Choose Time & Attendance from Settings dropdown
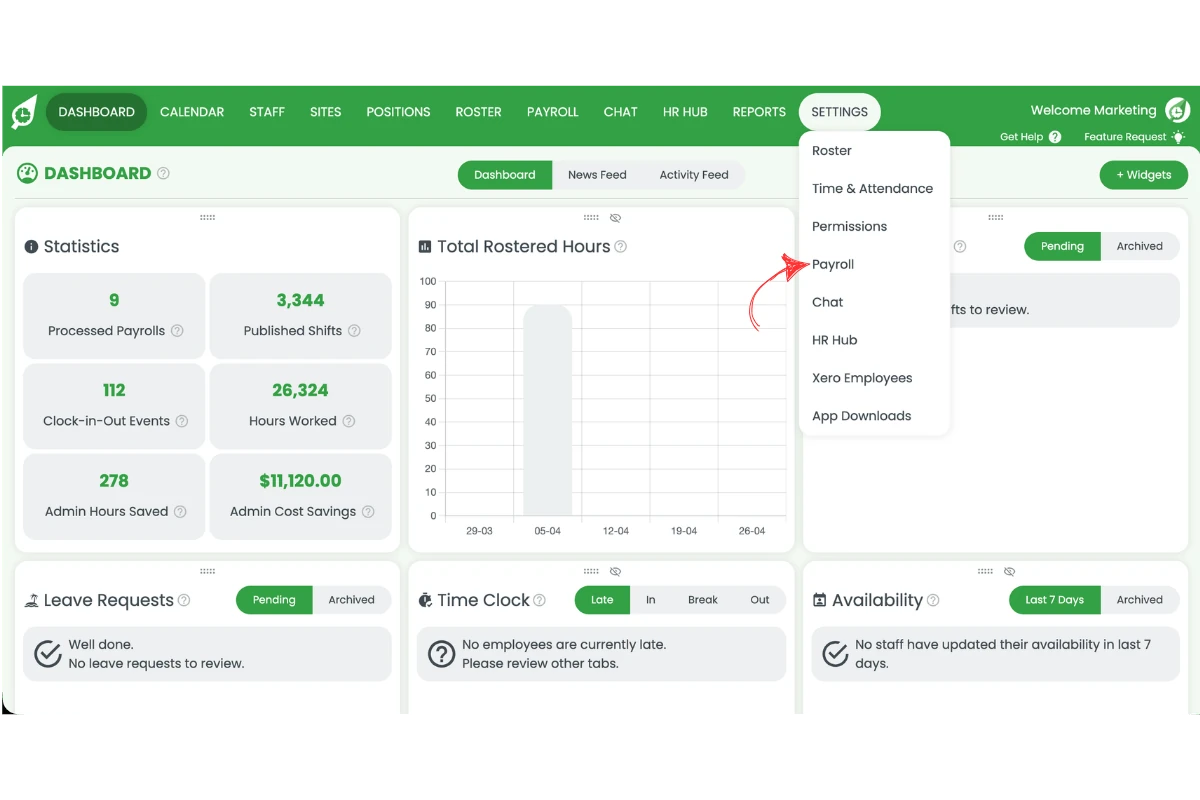Viewport: 1200px width, 800px height. point(874,189)
